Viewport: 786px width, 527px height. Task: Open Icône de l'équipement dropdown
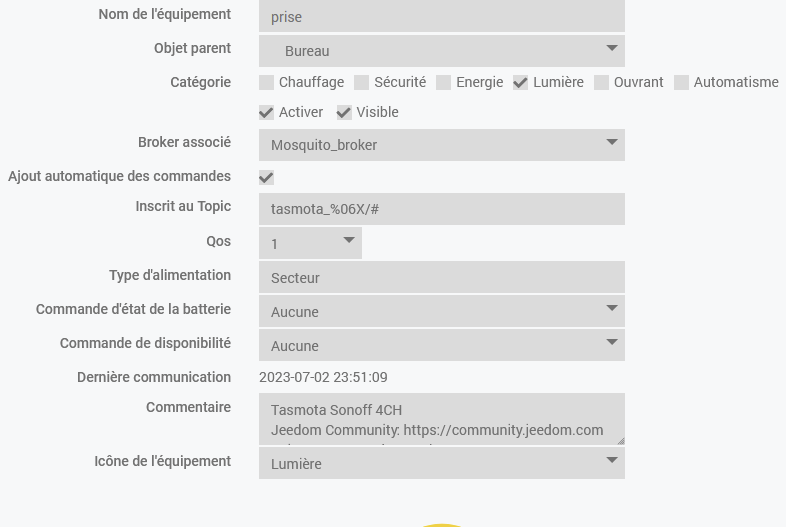(441, 463)
